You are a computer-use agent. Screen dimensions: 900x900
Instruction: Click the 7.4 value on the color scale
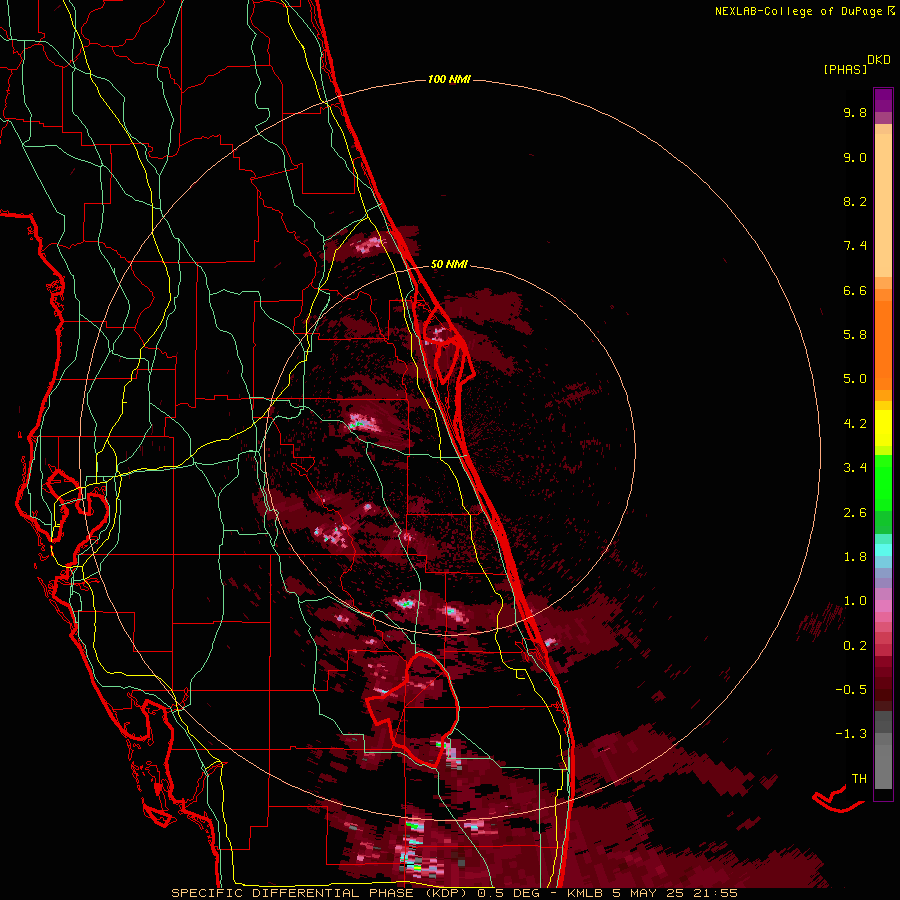coord(855,246)
